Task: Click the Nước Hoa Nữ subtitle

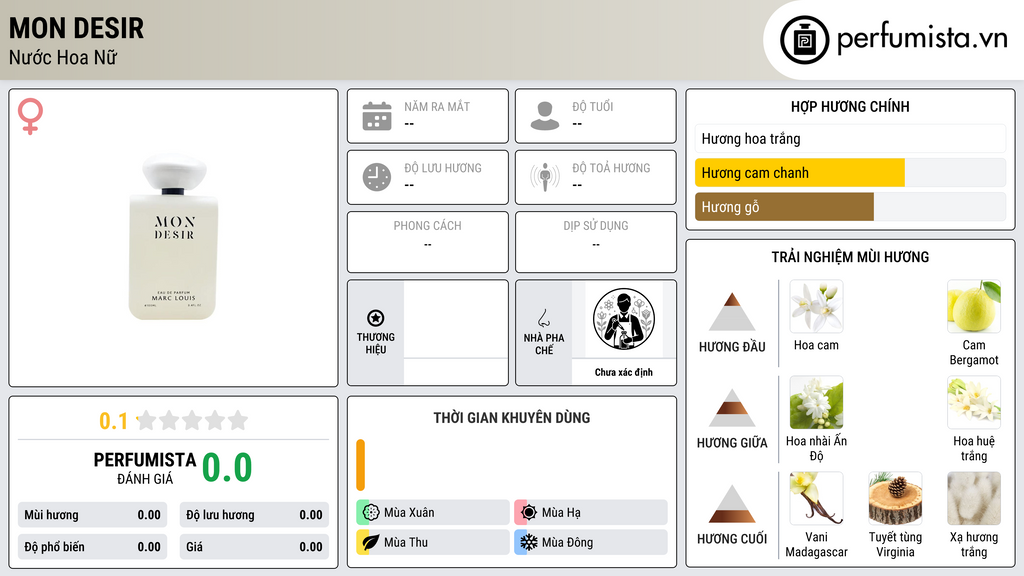Action: [63, 57]
